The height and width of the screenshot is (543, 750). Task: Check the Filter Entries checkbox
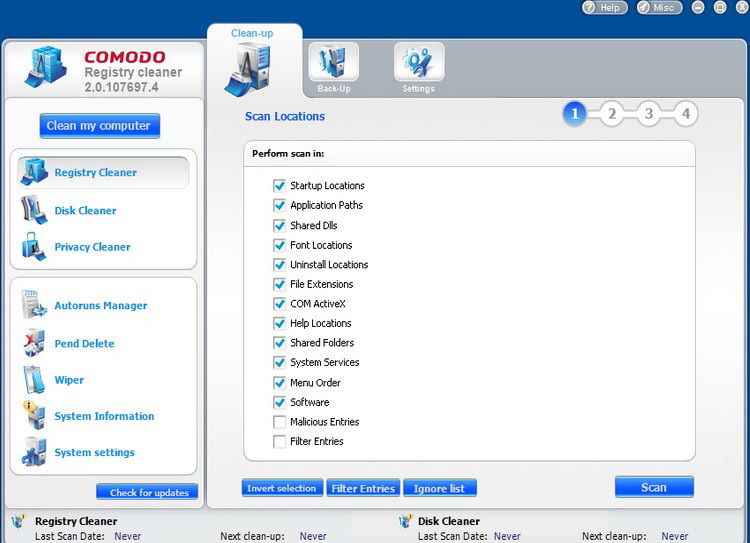point(279,442)
